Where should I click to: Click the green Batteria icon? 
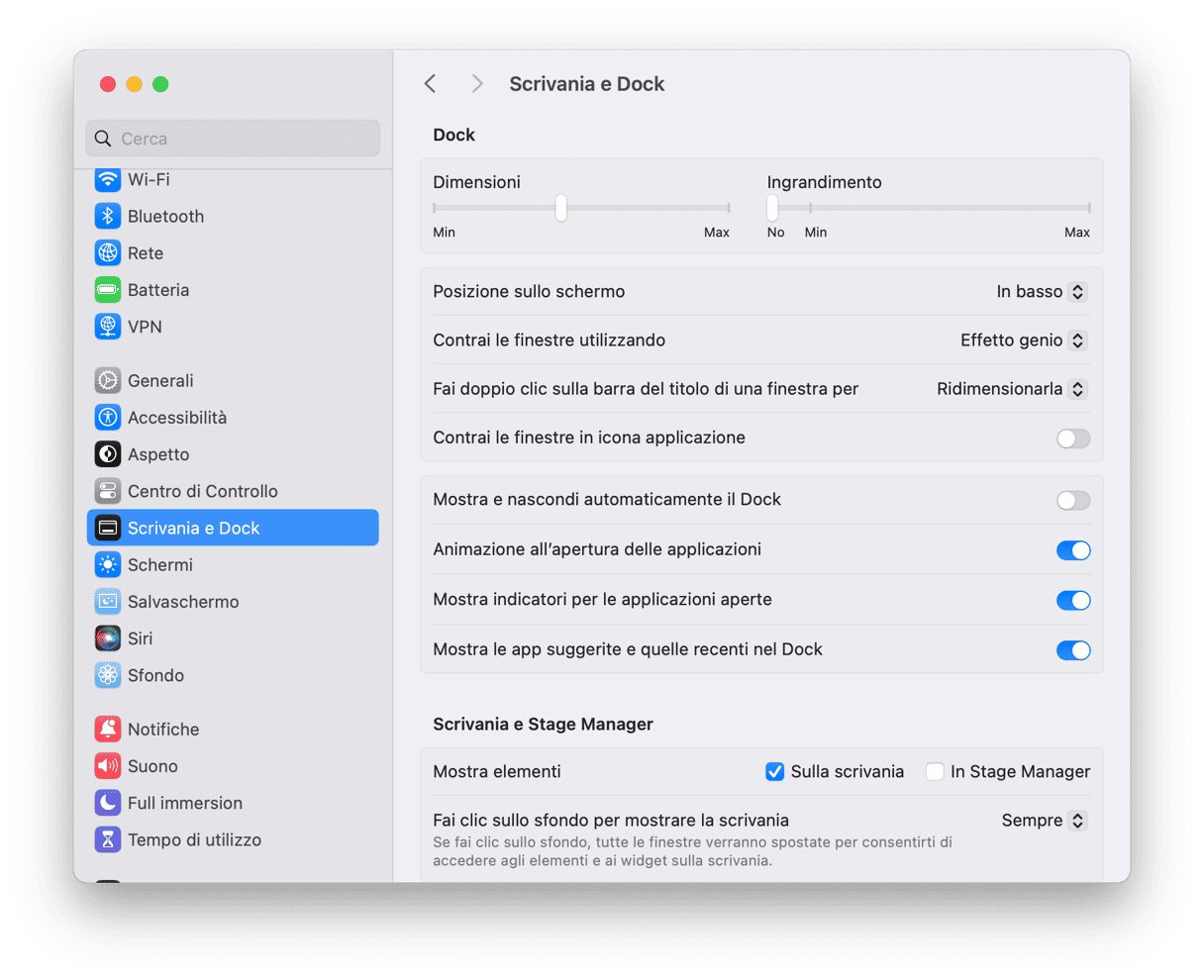click(108, 290)
